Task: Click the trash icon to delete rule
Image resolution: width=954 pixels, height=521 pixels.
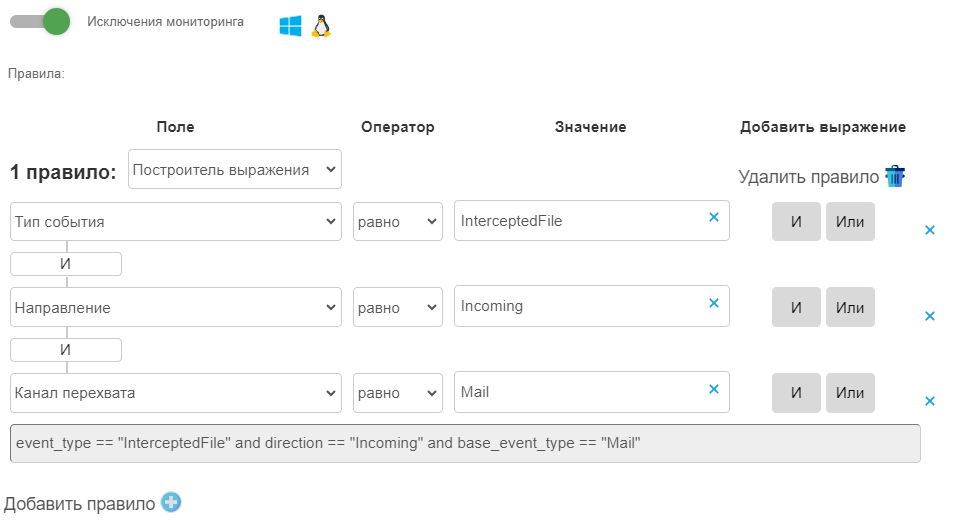Action: tap(894, 177)
